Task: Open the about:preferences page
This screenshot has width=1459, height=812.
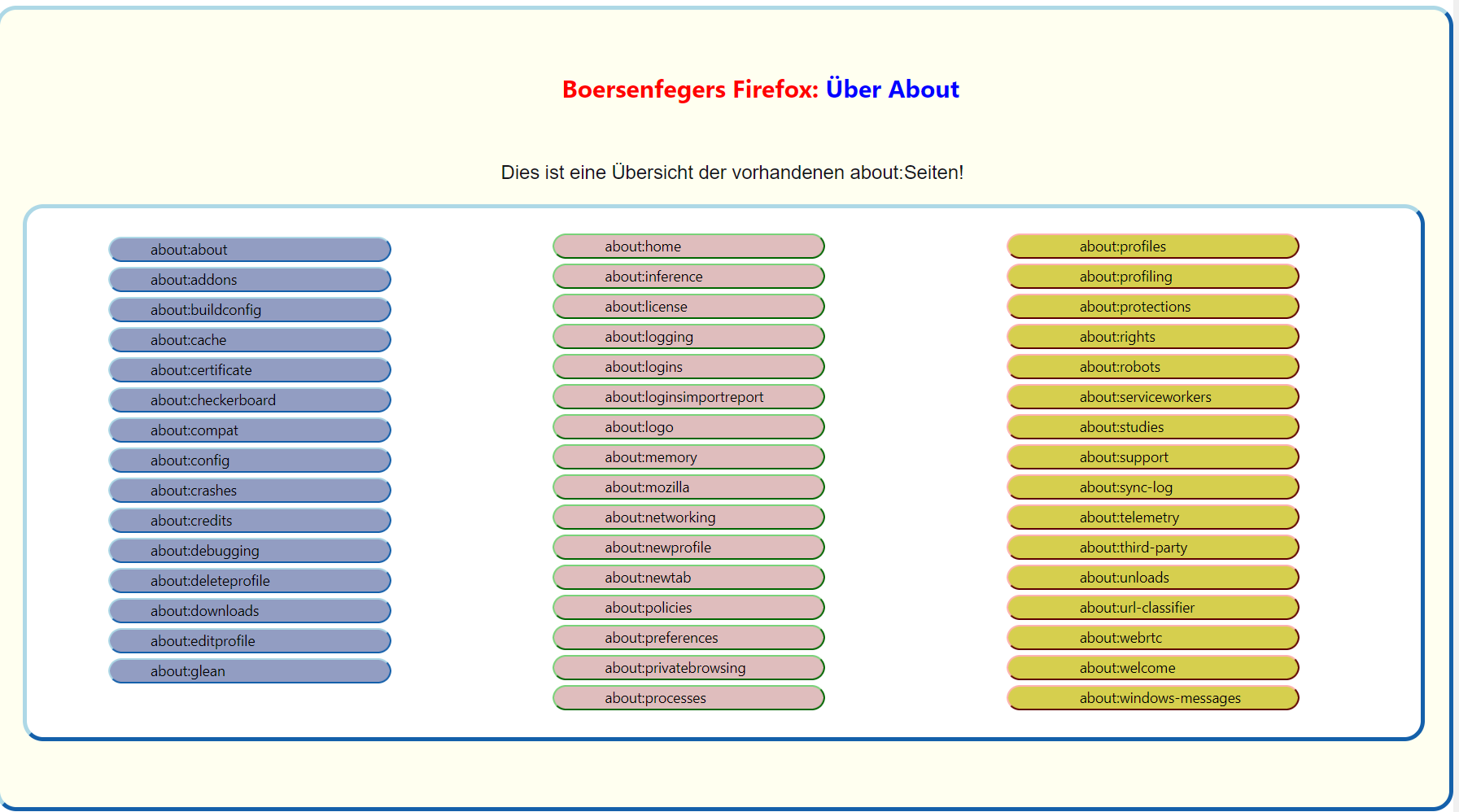Action: coord(688,638)
